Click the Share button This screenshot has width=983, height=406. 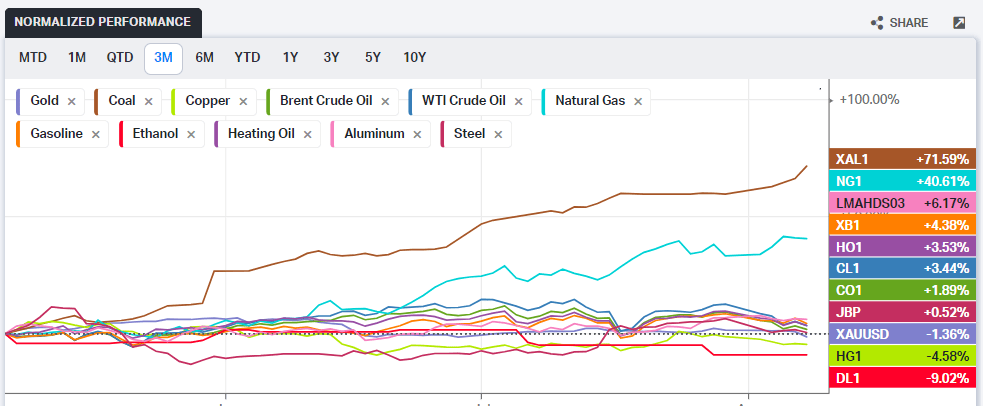coord(899,23)
